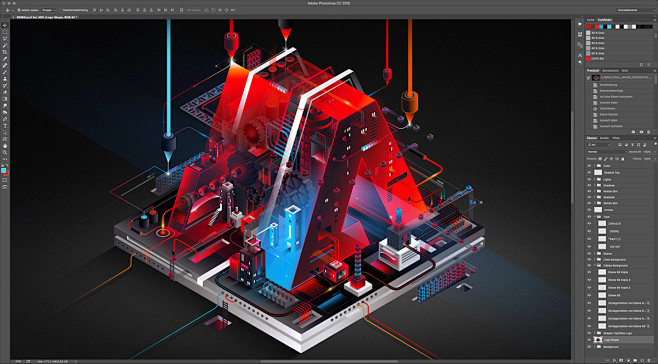
Task: Select the Zoom magnifier tool
Action: click(5, 153)
